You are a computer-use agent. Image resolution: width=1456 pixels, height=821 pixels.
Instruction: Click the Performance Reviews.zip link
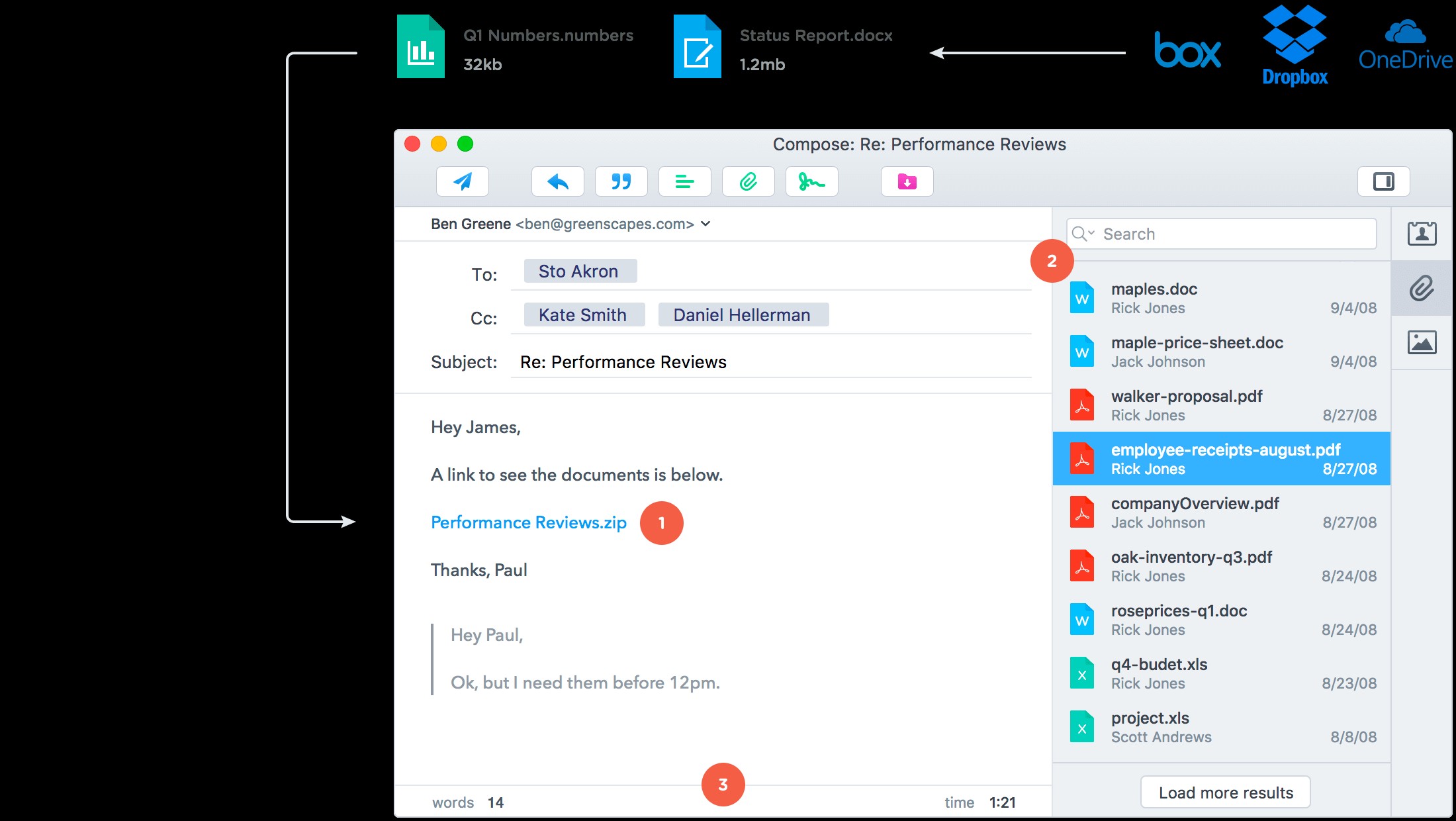(528, 522)
